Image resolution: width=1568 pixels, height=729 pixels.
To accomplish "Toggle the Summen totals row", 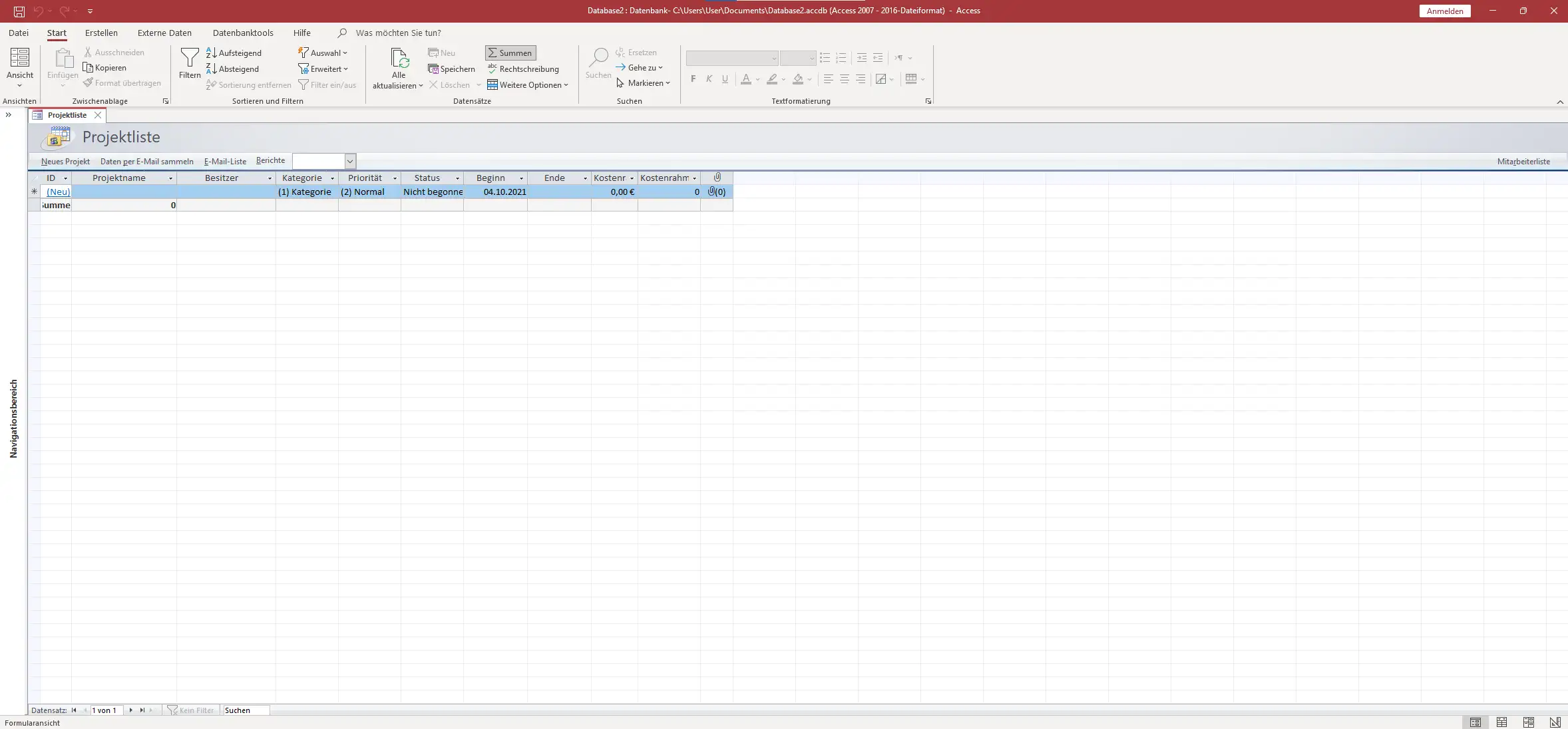I will [510, 53].
